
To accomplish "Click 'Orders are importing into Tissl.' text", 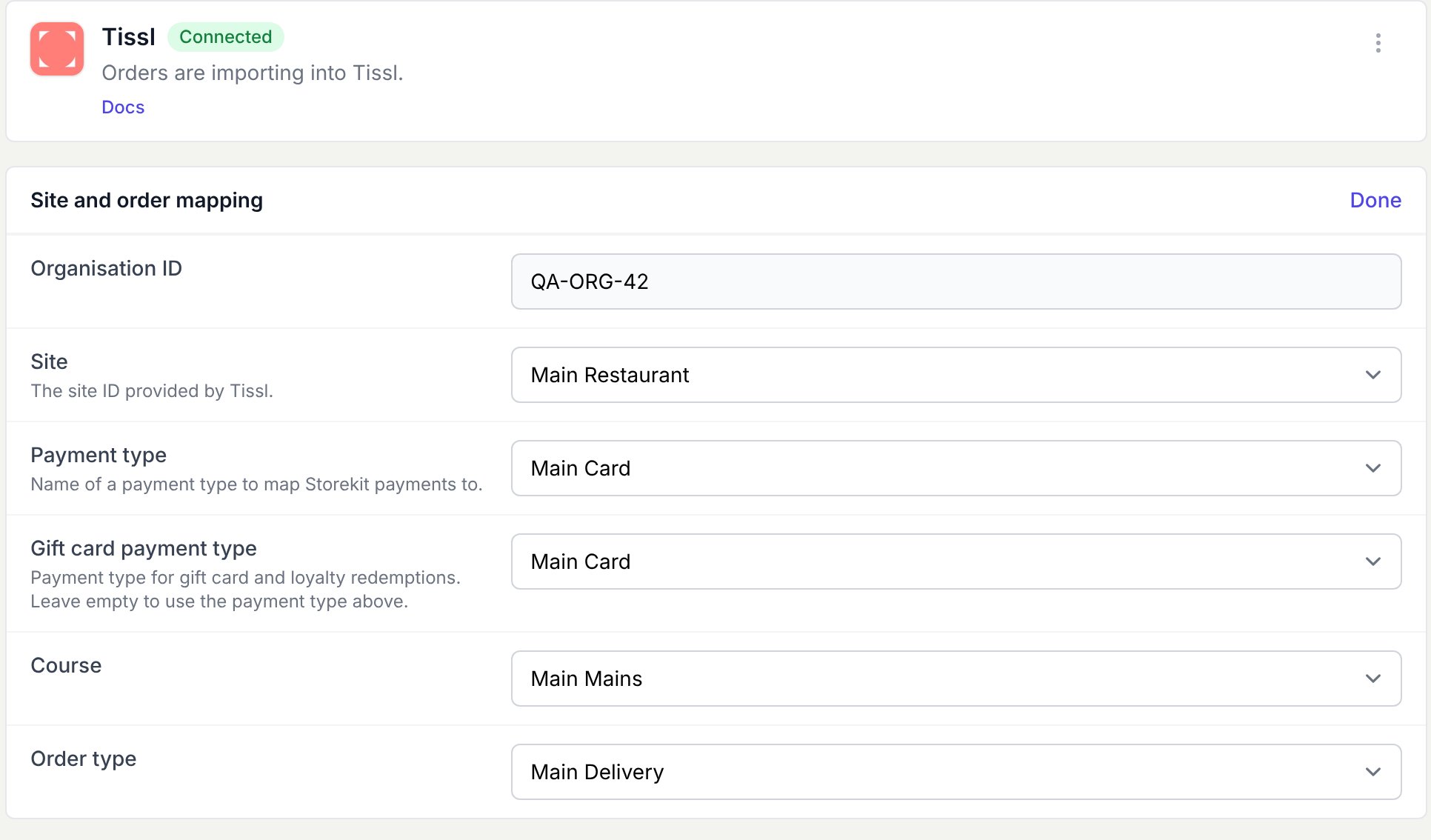I will click(253, 73).
